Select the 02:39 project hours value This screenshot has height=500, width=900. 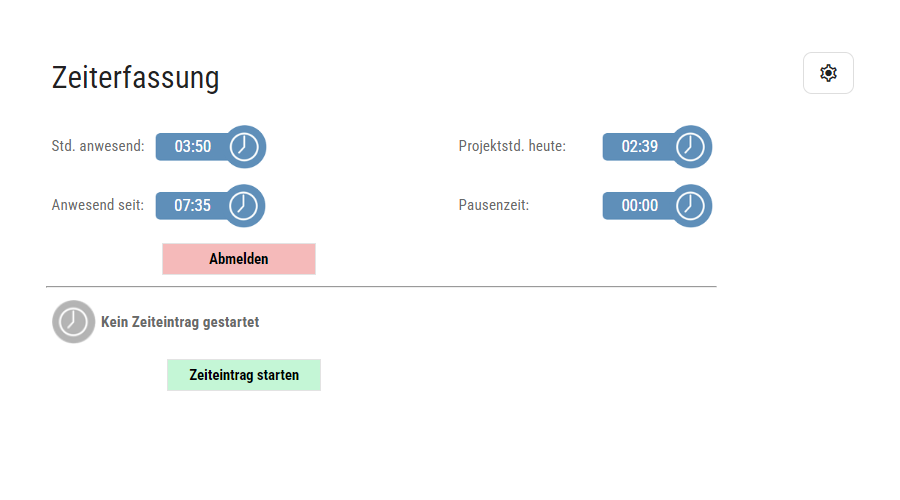click(639, 146)
